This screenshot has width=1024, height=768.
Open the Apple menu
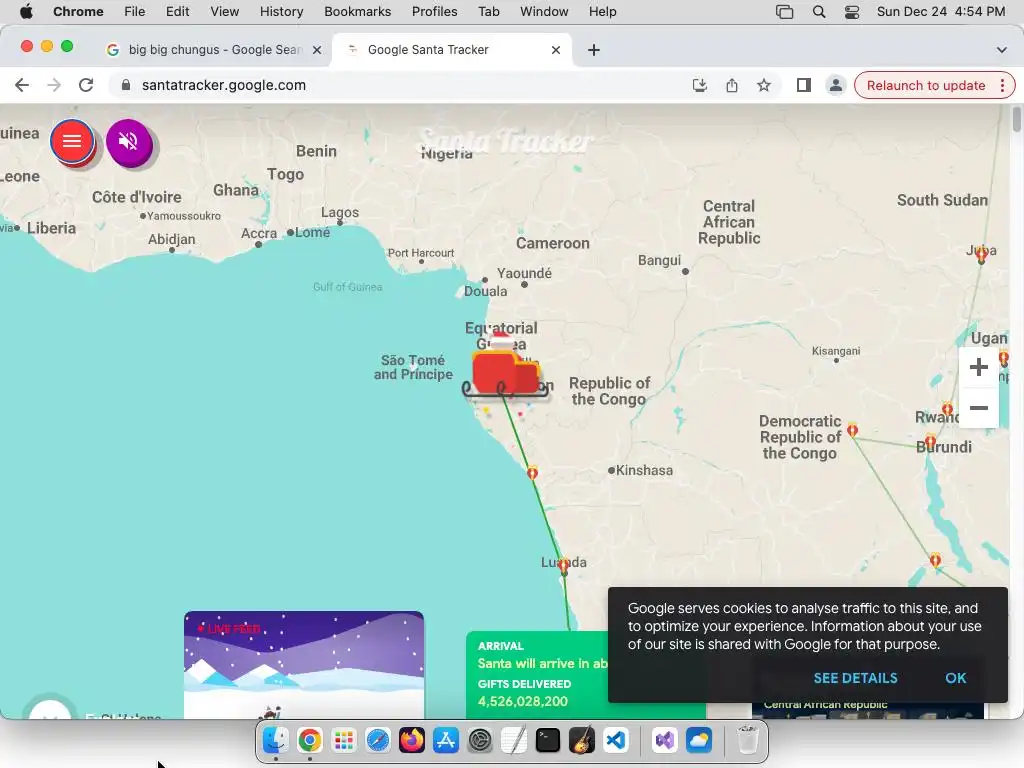[26, 12]
